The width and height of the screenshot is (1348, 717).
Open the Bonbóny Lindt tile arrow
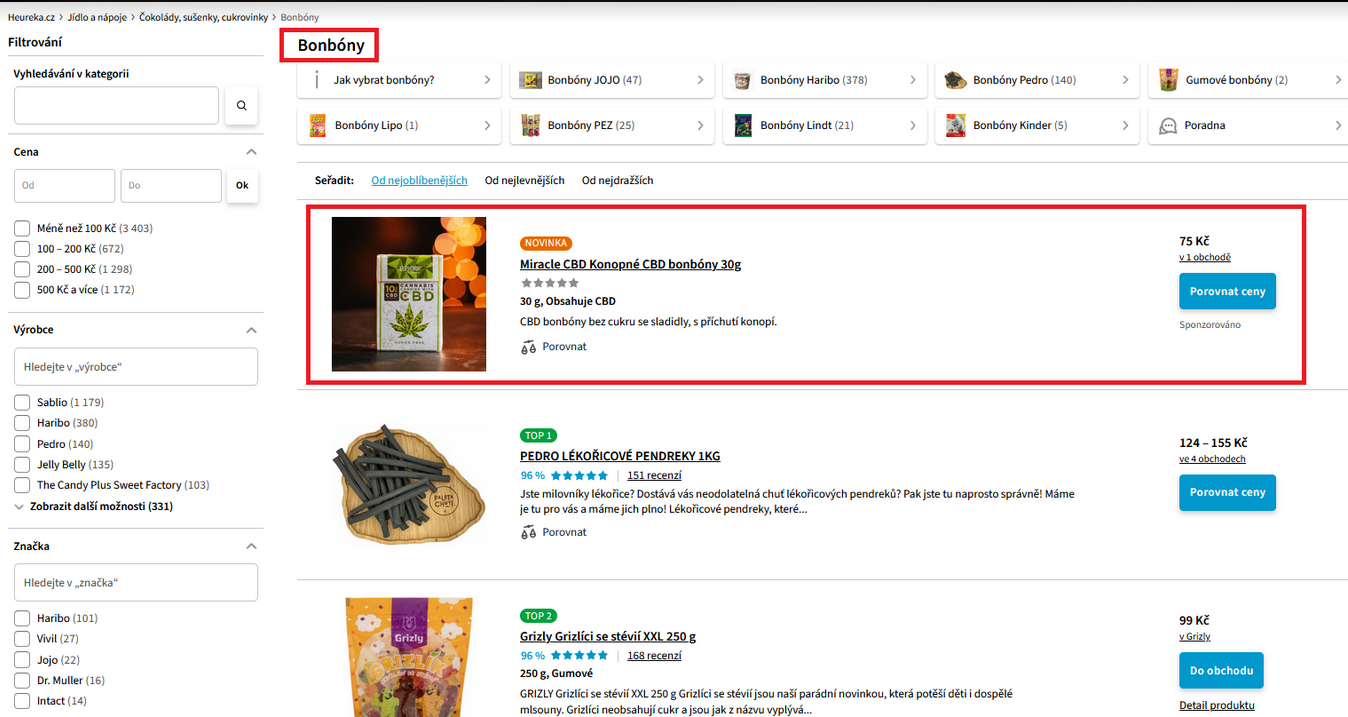(x=913, y=125)
